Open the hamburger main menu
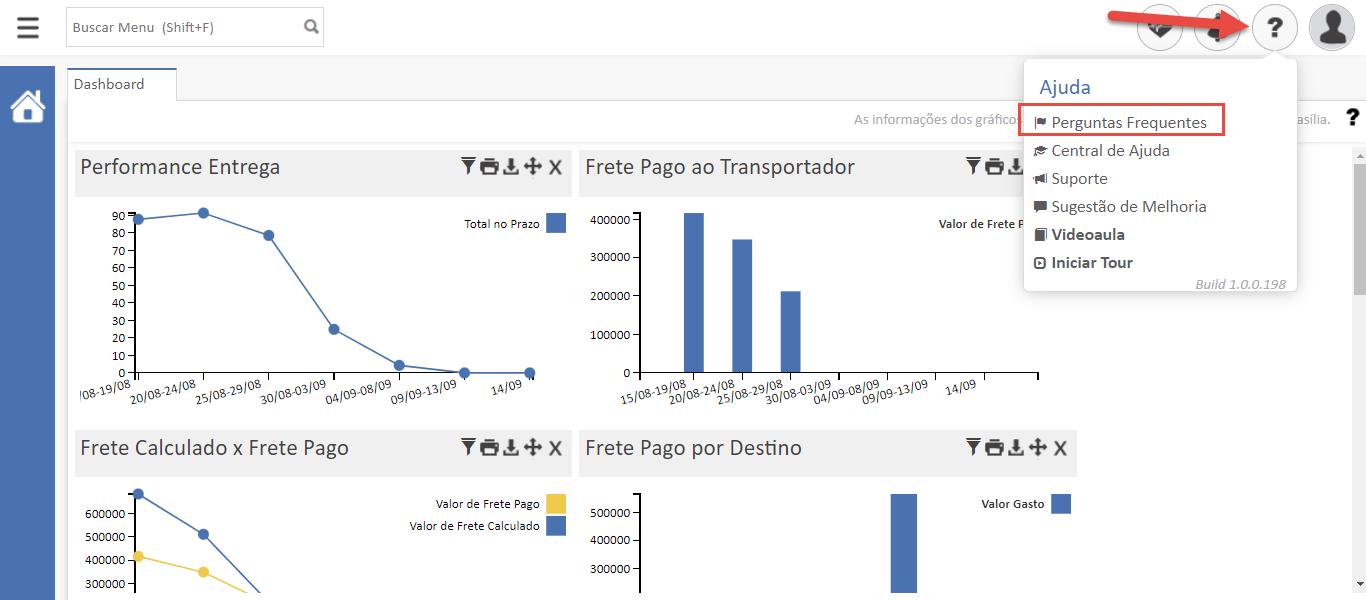 28,27
